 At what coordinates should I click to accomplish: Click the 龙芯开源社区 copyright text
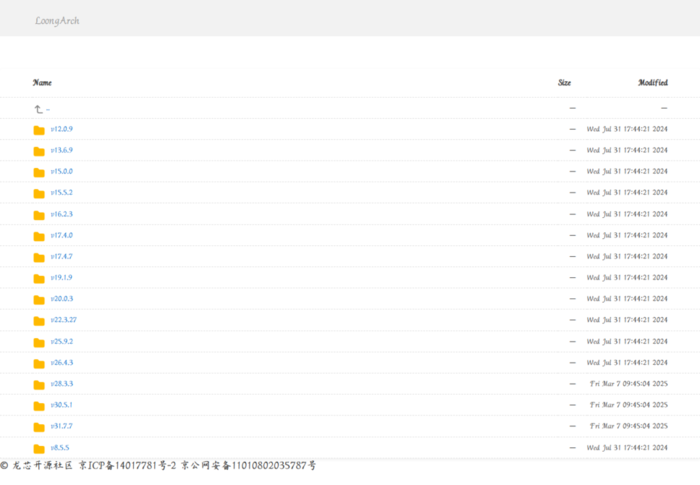tap(37, 465)
